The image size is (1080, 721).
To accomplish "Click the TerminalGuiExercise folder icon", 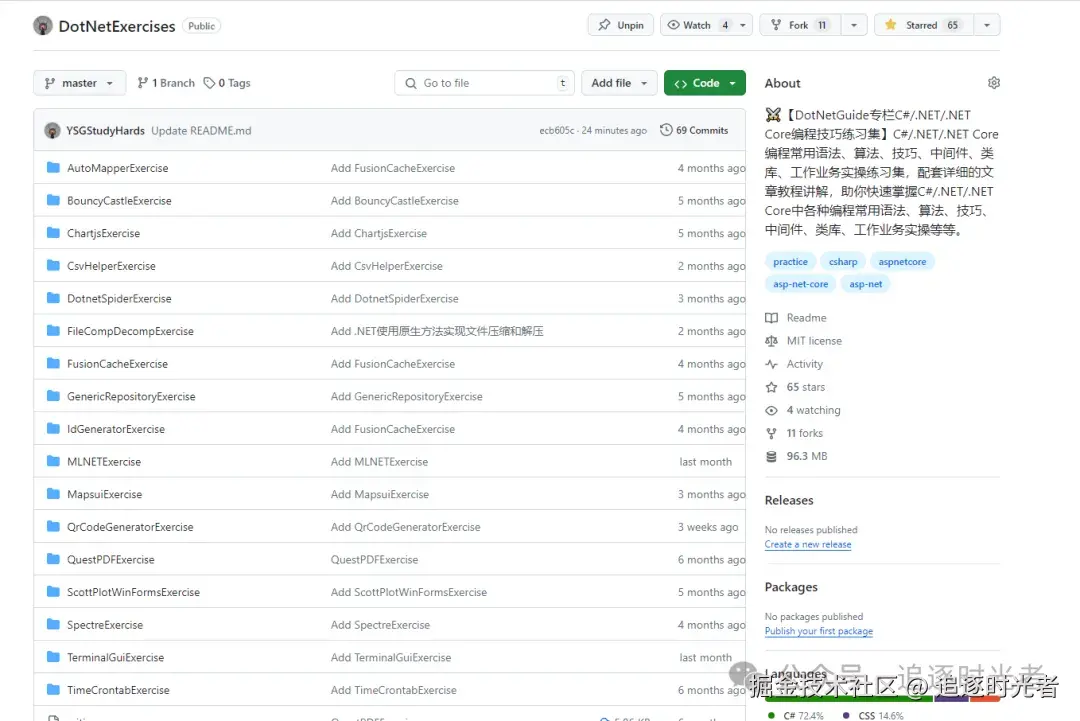I will (53, 657).
